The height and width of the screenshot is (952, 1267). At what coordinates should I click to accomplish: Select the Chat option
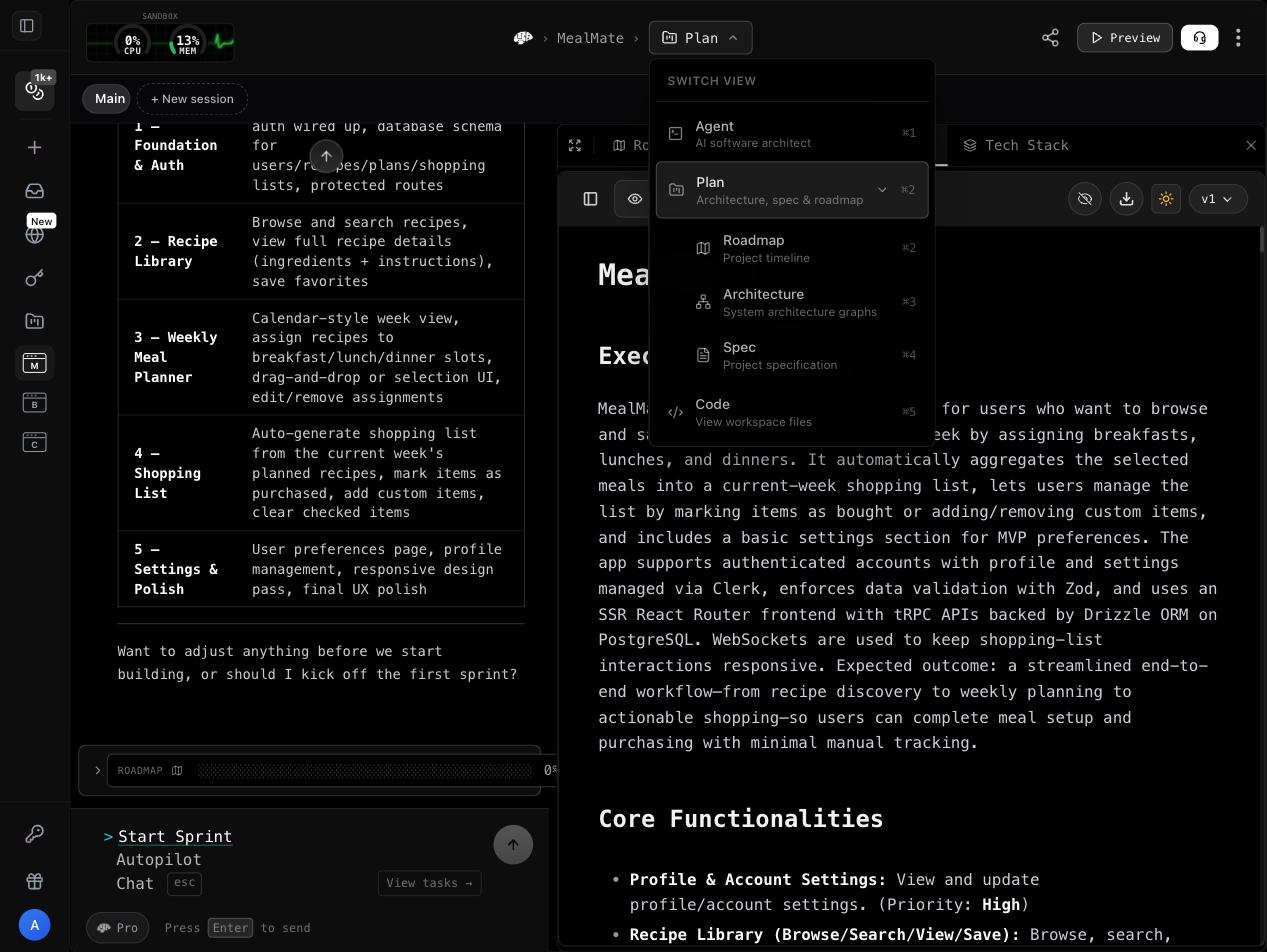[x=135, y=884]
